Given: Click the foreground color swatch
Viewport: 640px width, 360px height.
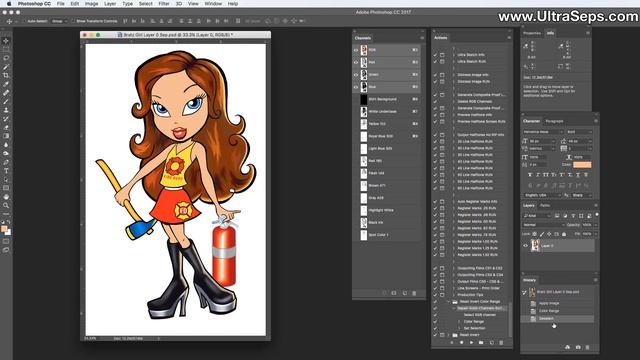Looking at the screenshot, I should 4,229.
